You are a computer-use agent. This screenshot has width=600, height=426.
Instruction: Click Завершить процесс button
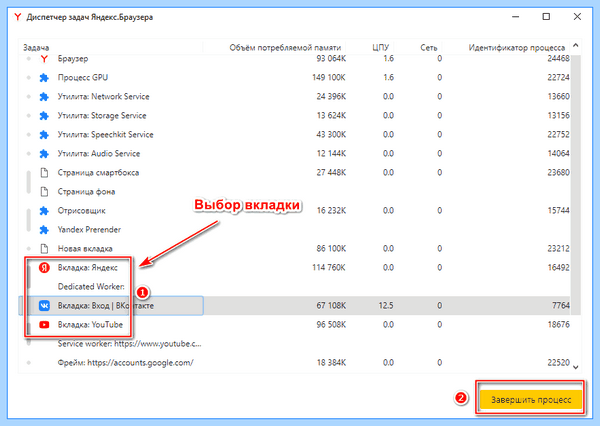[531, 400]
